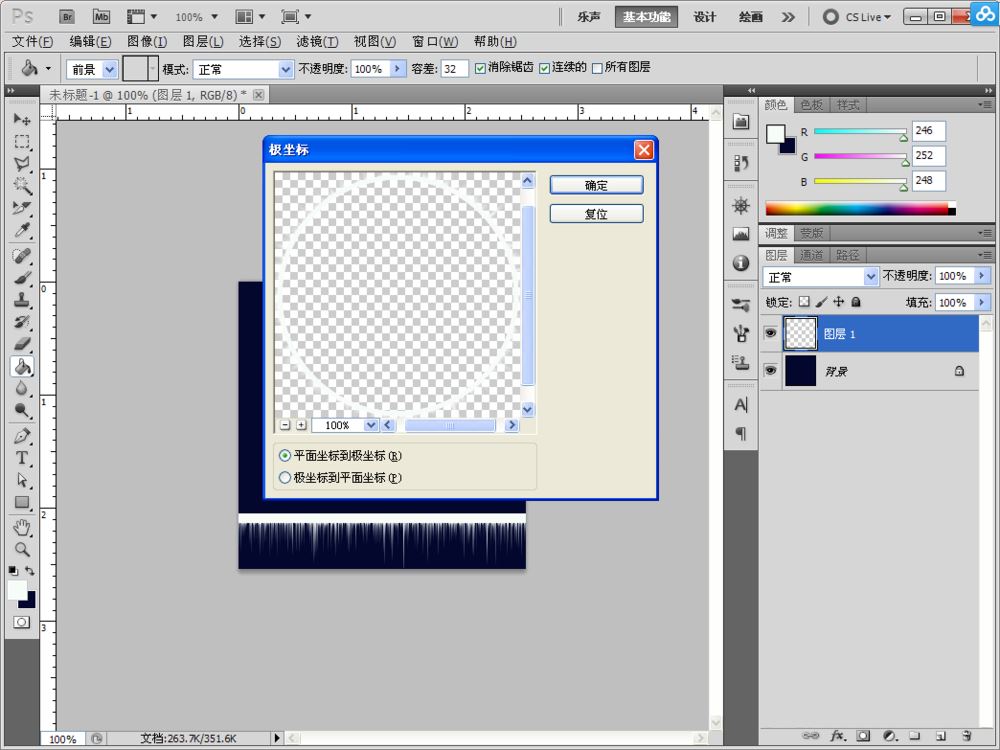
Task: Open preview zoom 100% dropdown in dialog
Action: (371, 425)
